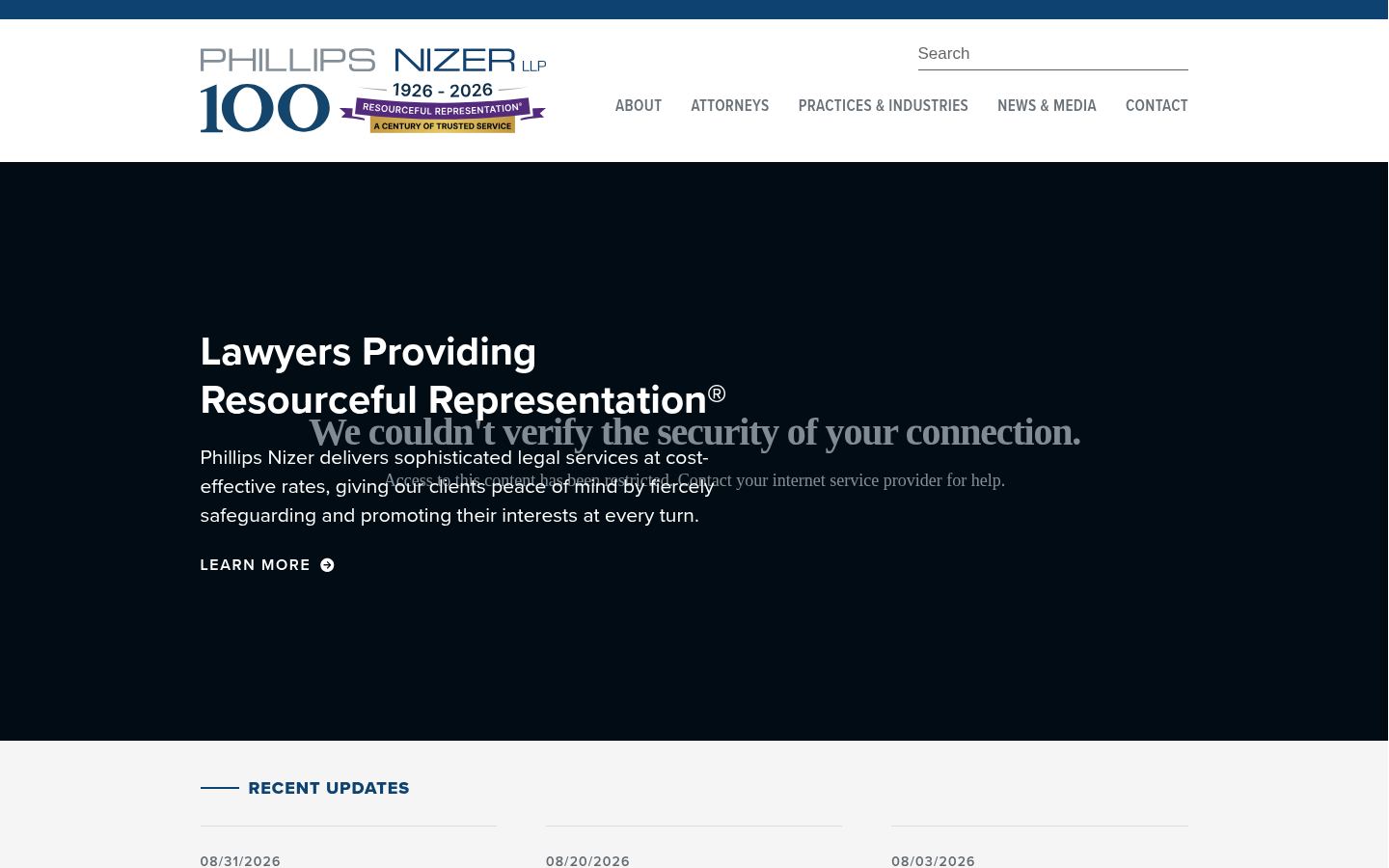
Task: Click into the Search field
Action: (x=1052, y=54)
